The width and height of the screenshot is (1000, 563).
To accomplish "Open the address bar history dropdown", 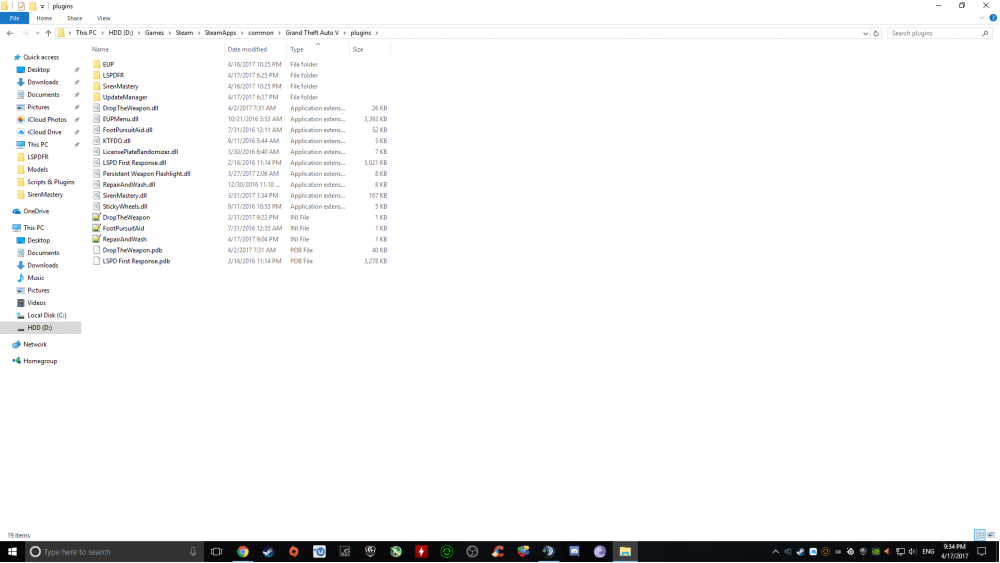I will click(865, 33).
